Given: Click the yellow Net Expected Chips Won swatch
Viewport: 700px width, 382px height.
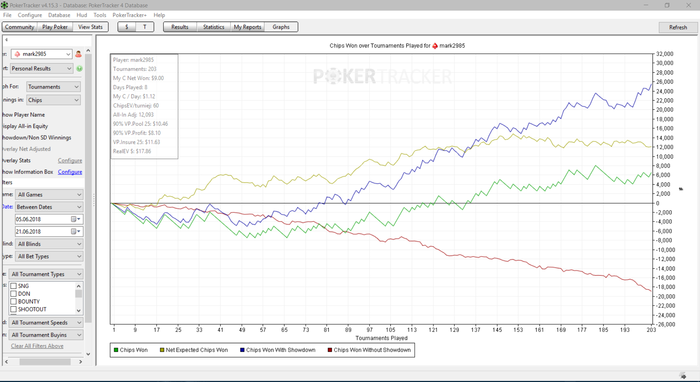Looking at the screenshot, I should tap(162, 350).
